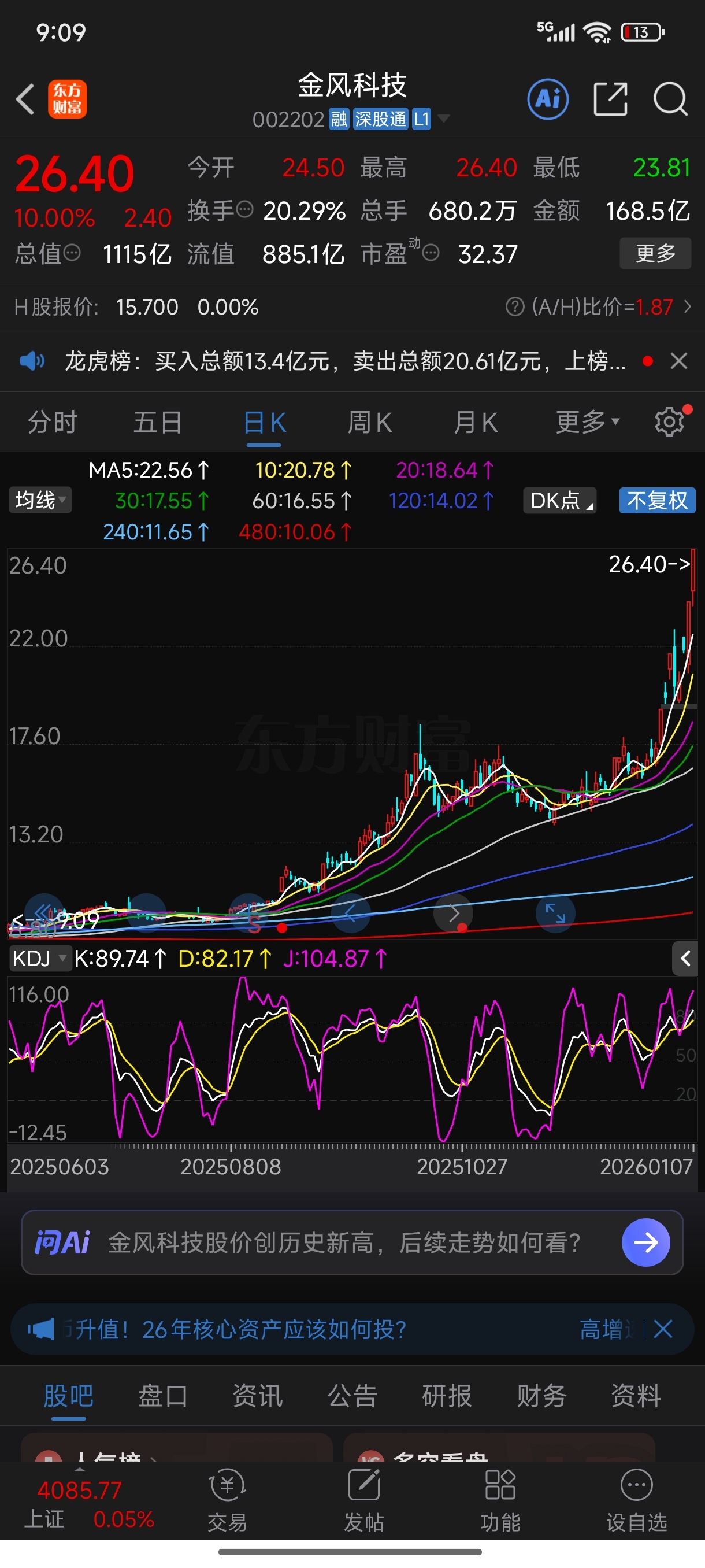The height and width of the screenshot is (1568, 705).
Task: Open the 资讯 tab
Action: [257, 1395]
